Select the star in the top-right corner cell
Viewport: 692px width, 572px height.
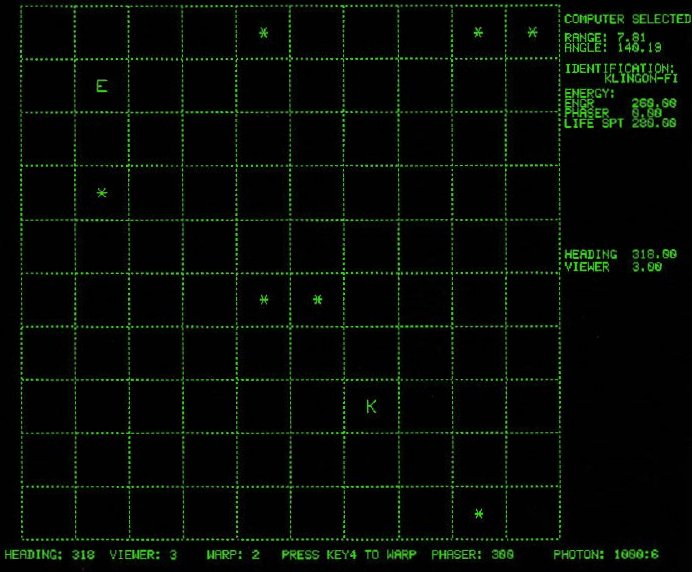pyautogui.click(x=533, y=32)
